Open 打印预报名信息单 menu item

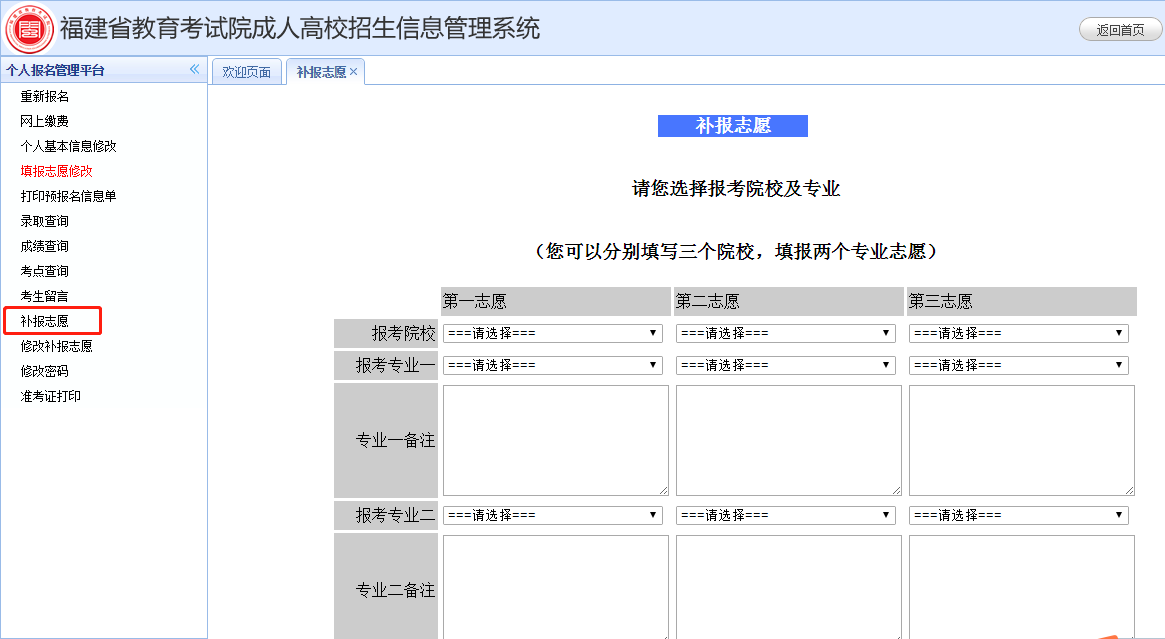coord(68,196)
